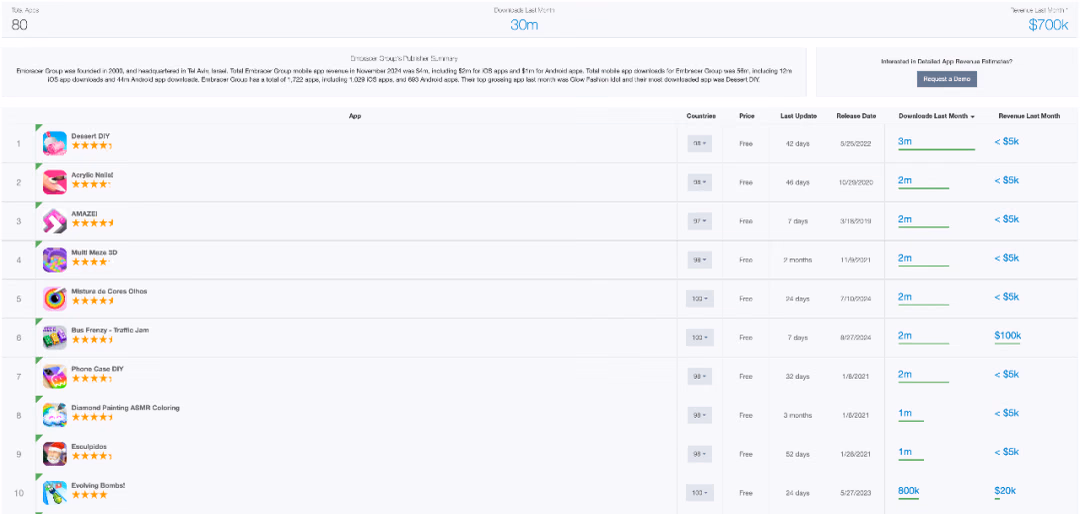Sort by Downloads Last Month column

[x=936, y=116]
